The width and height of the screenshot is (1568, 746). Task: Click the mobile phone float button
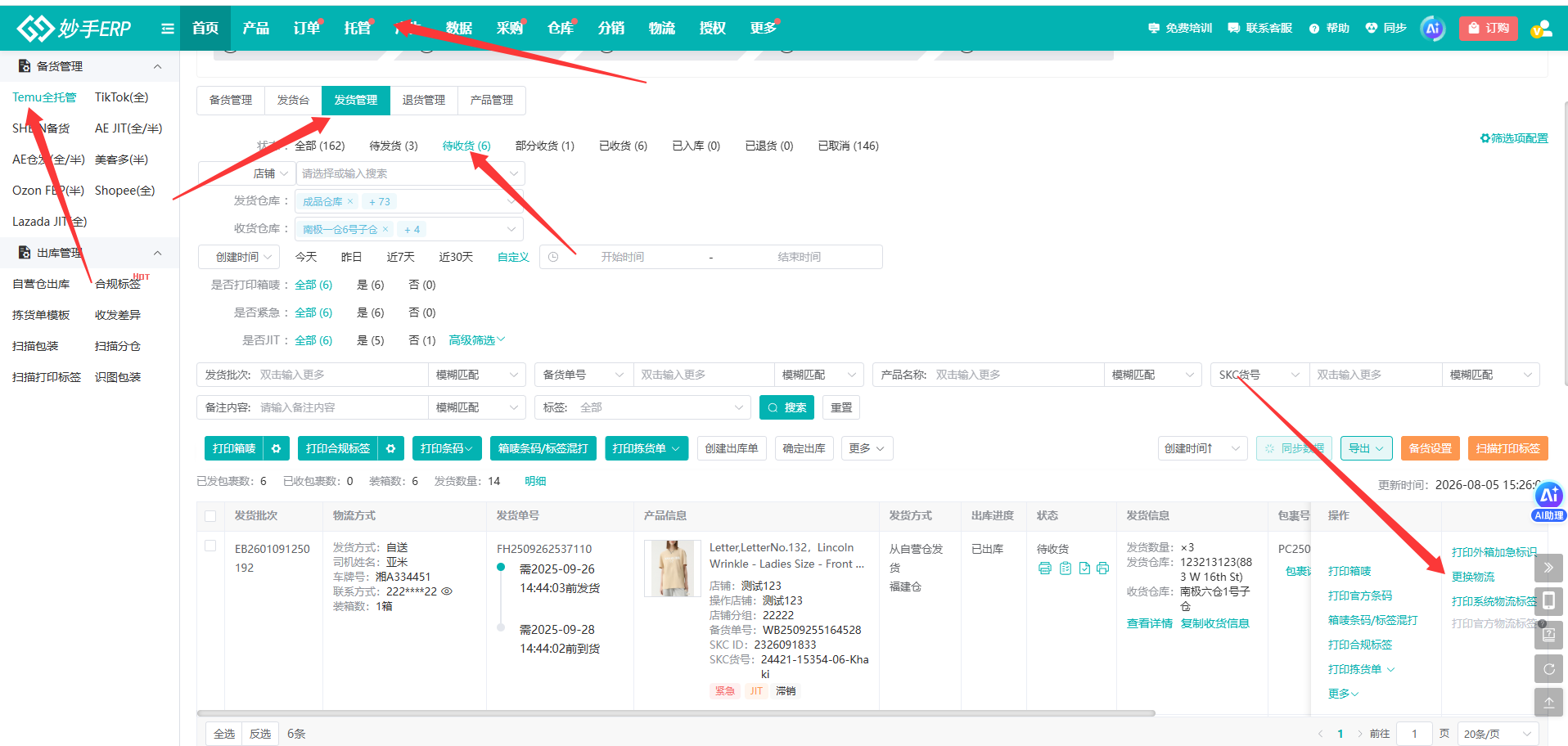[x=1548, y=601]
